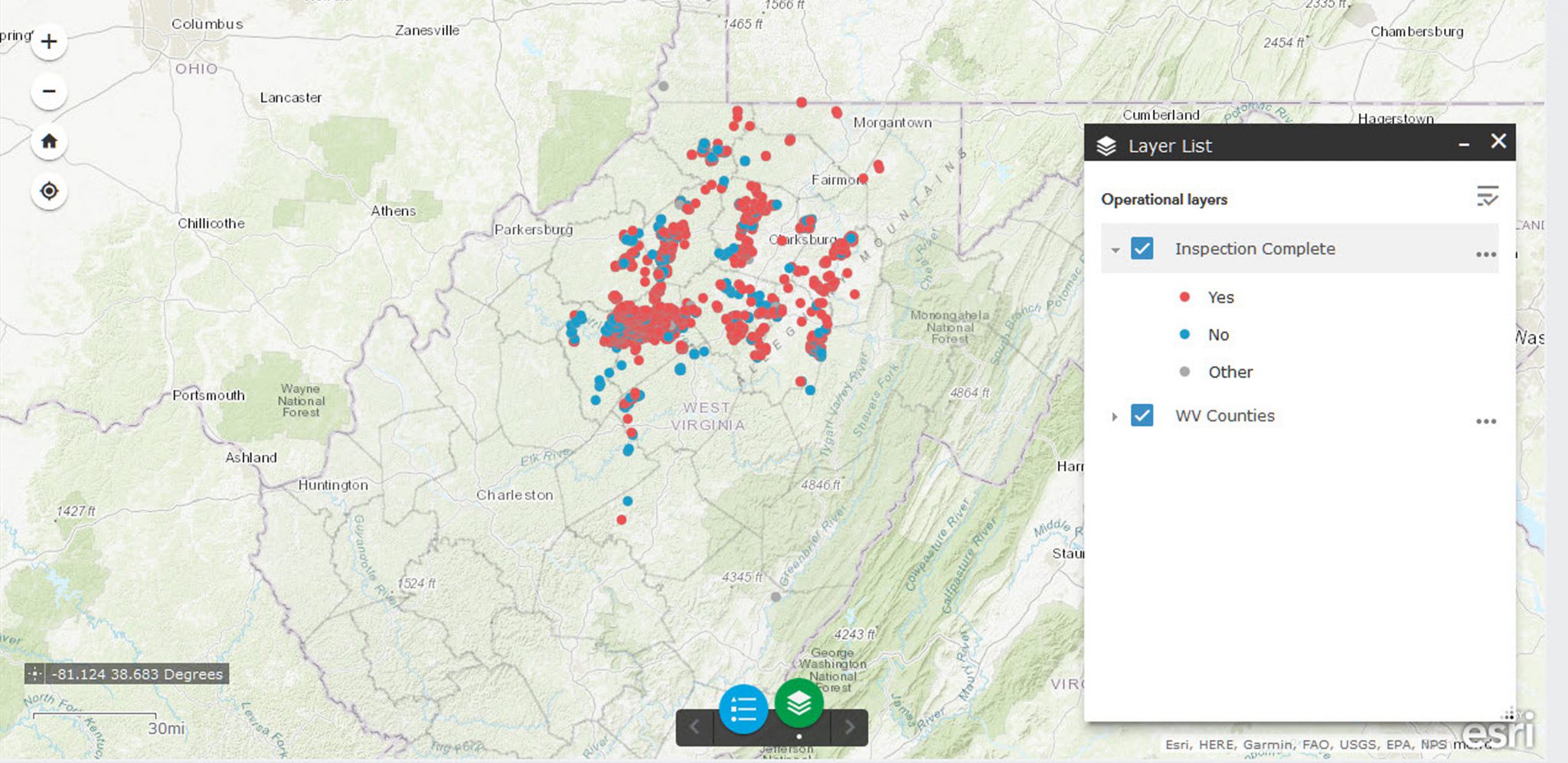Expand the WV Counties layer
The height and width of the screenshot is (763, 1568).
pyautogui.click(x=1114, y=416)
